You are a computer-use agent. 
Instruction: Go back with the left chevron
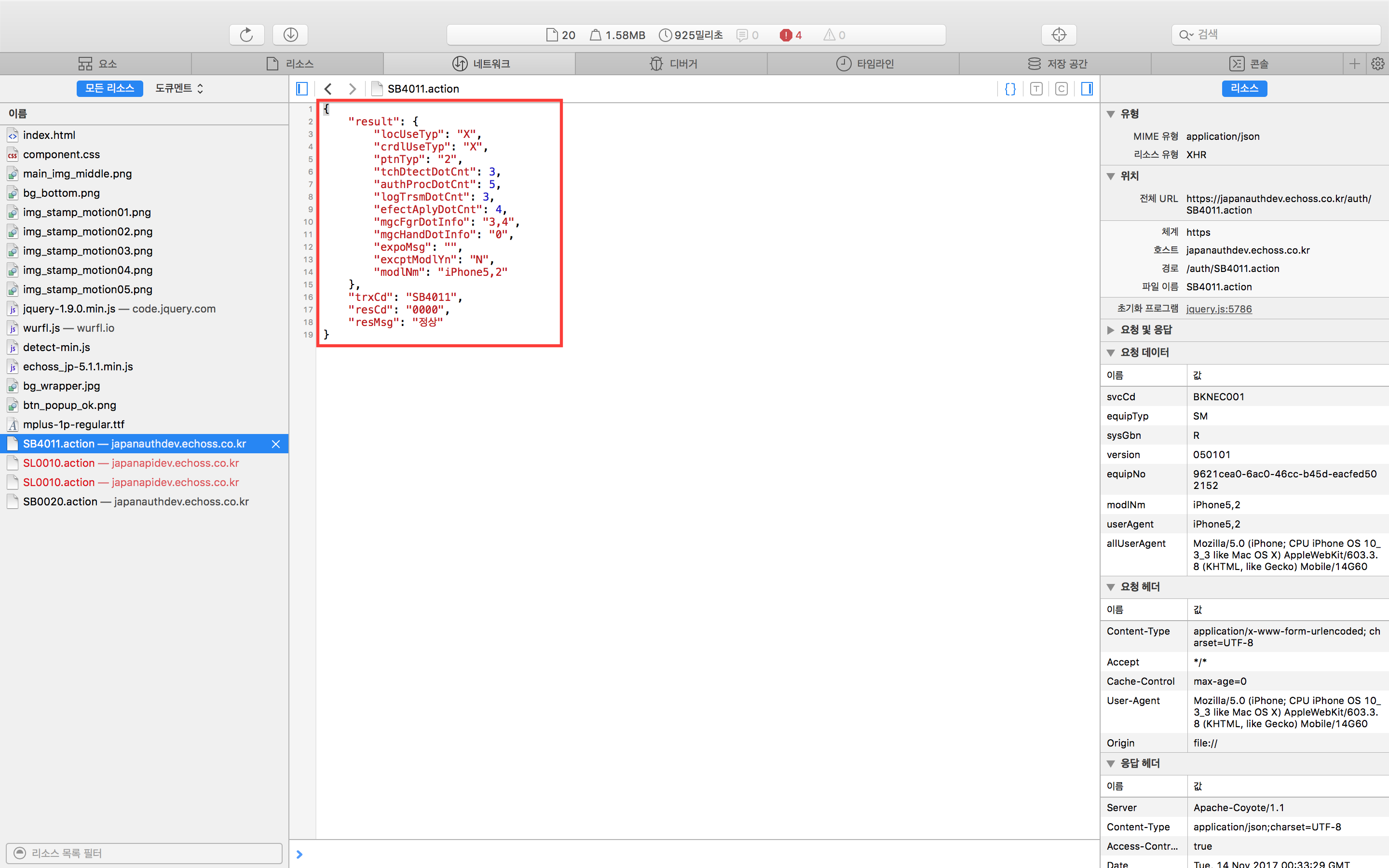tap(328, 88)
